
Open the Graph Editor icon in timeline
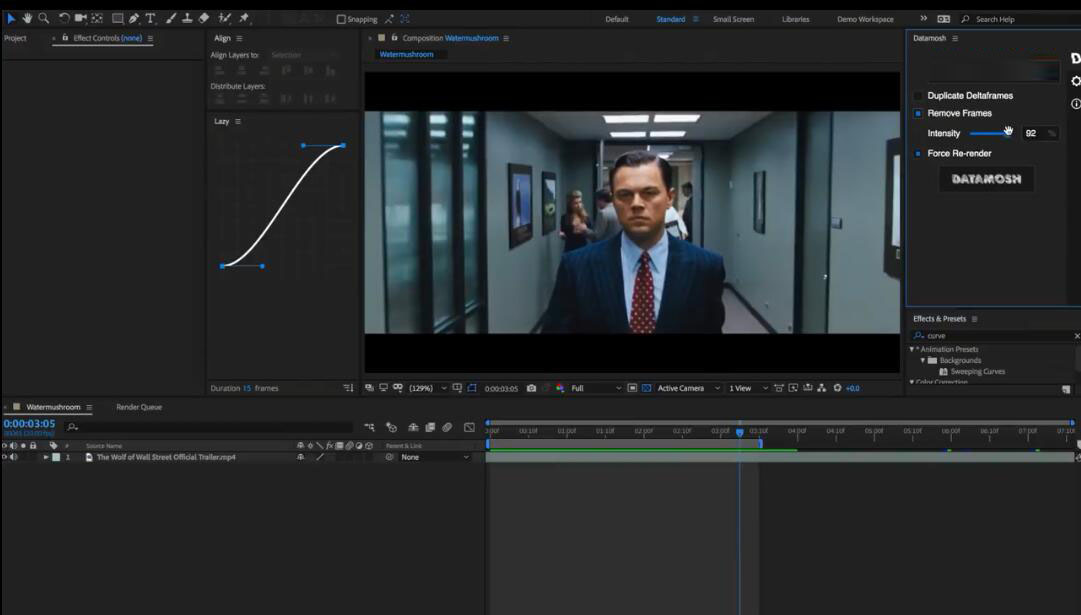[469, 427]
